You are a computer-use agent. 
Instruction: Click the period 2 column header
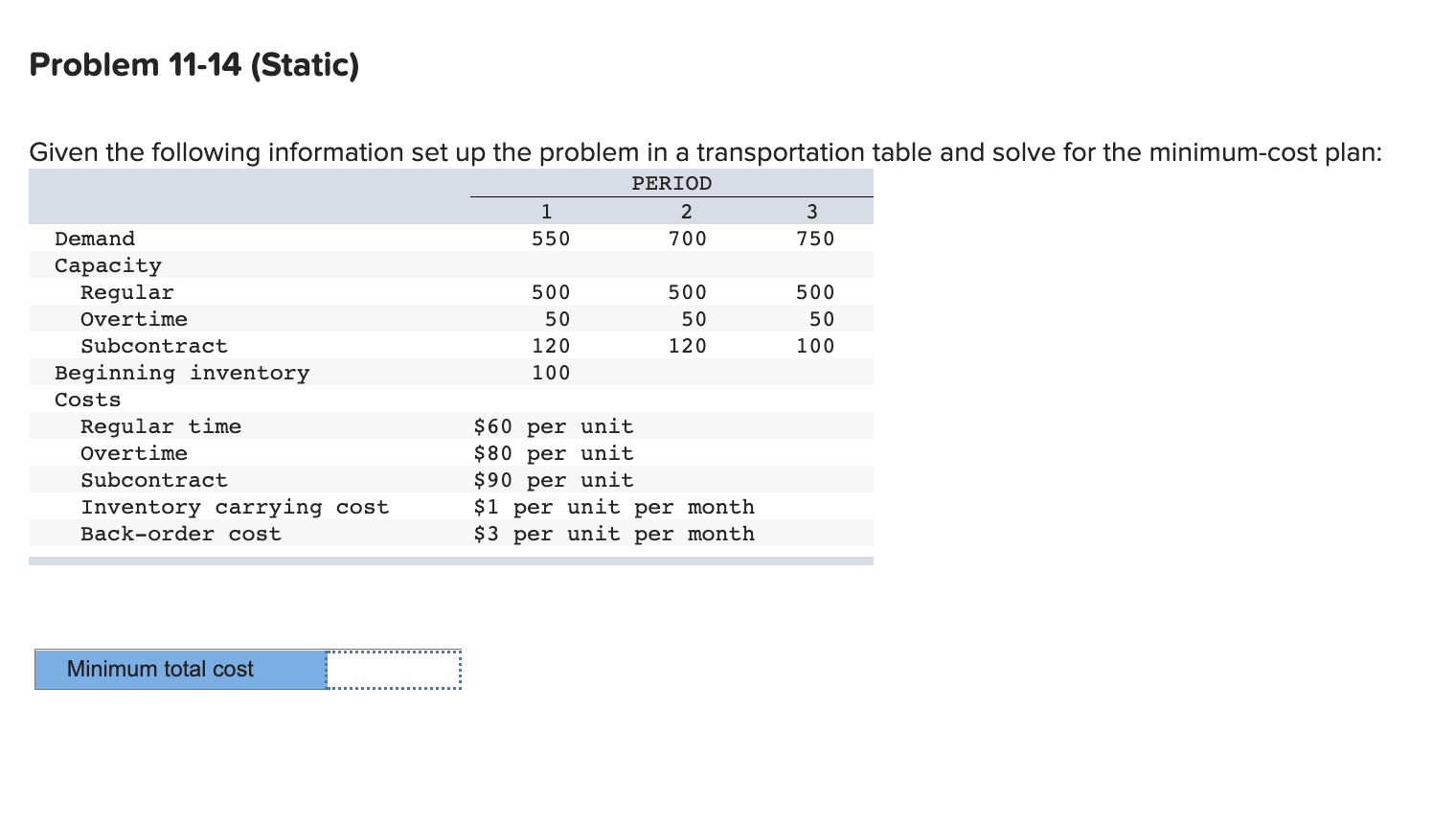click(x=686, y=210)
